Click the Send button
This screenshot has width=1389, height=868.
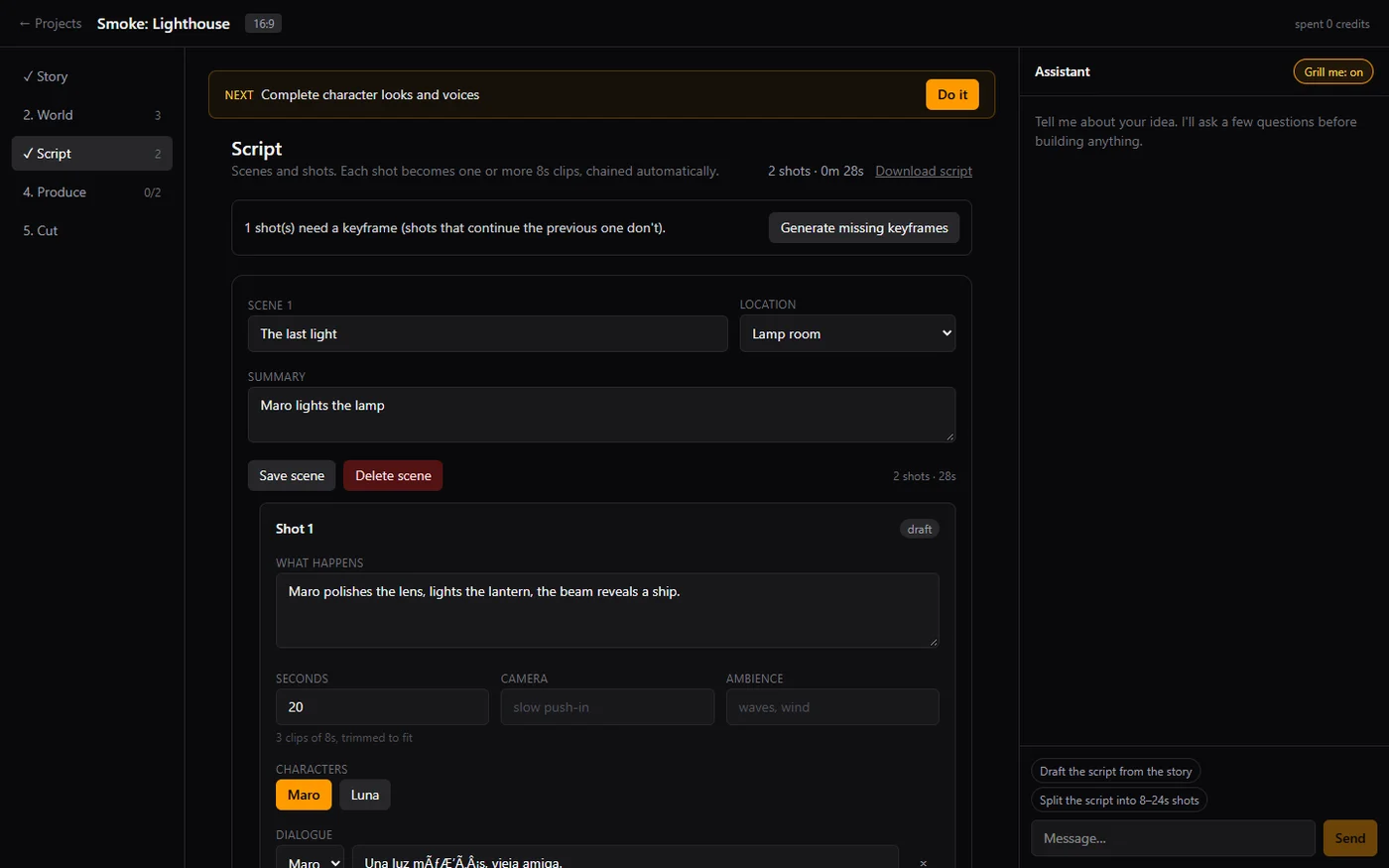(1350, 838)
